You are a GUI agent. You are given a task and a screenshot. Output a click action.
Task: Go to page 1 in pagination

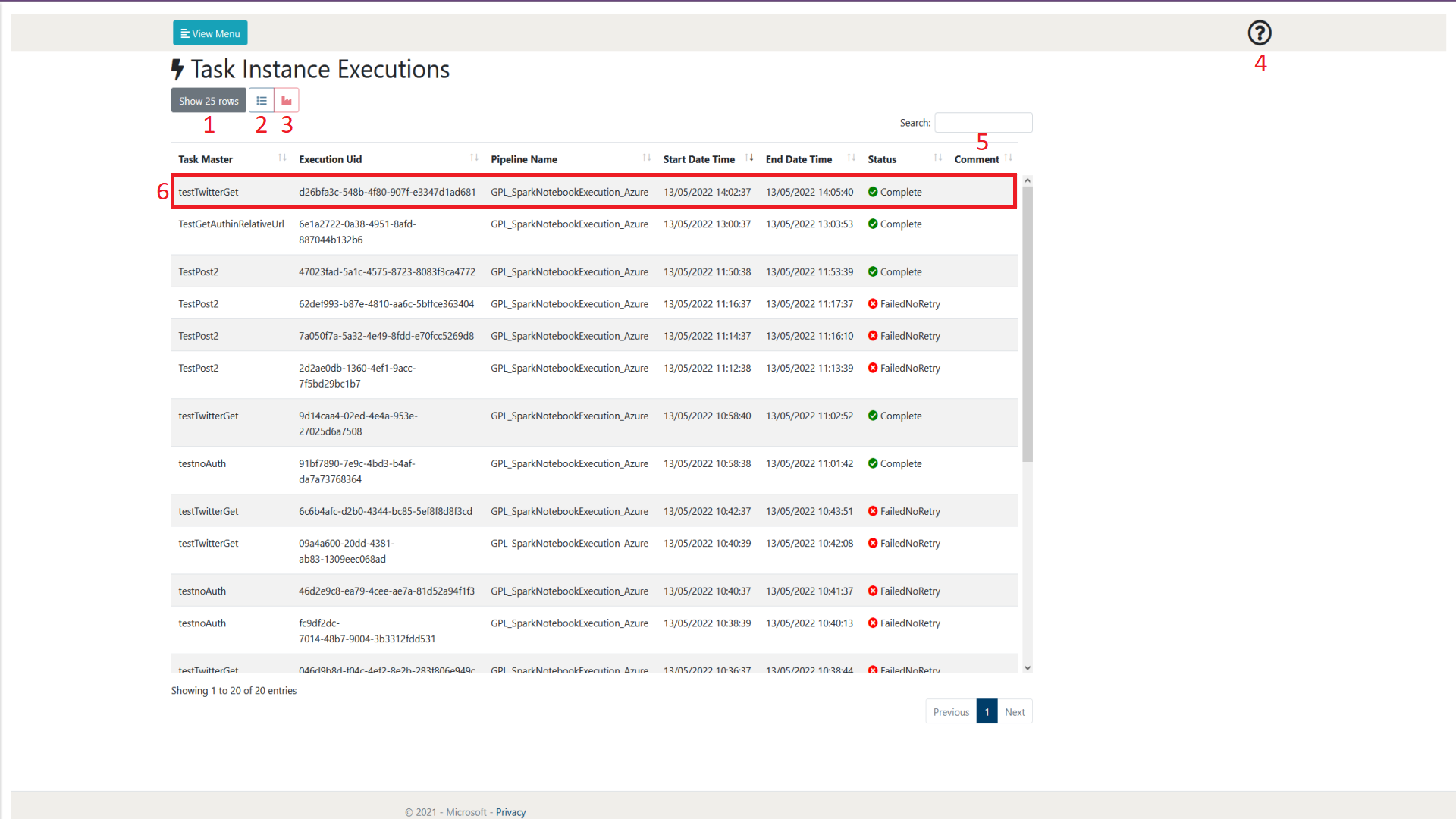pos(987,712)
